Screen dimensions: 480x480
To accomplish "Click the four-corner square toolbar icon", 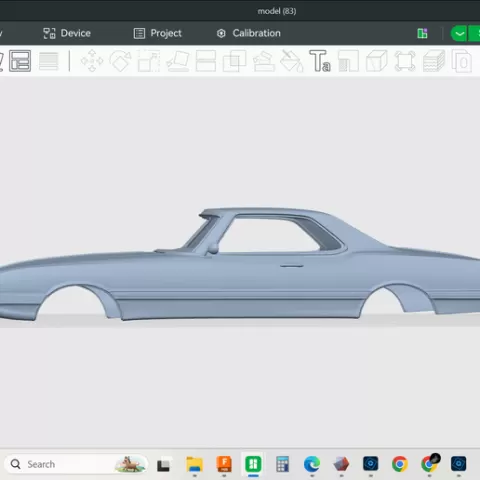I will coord(405,61).
